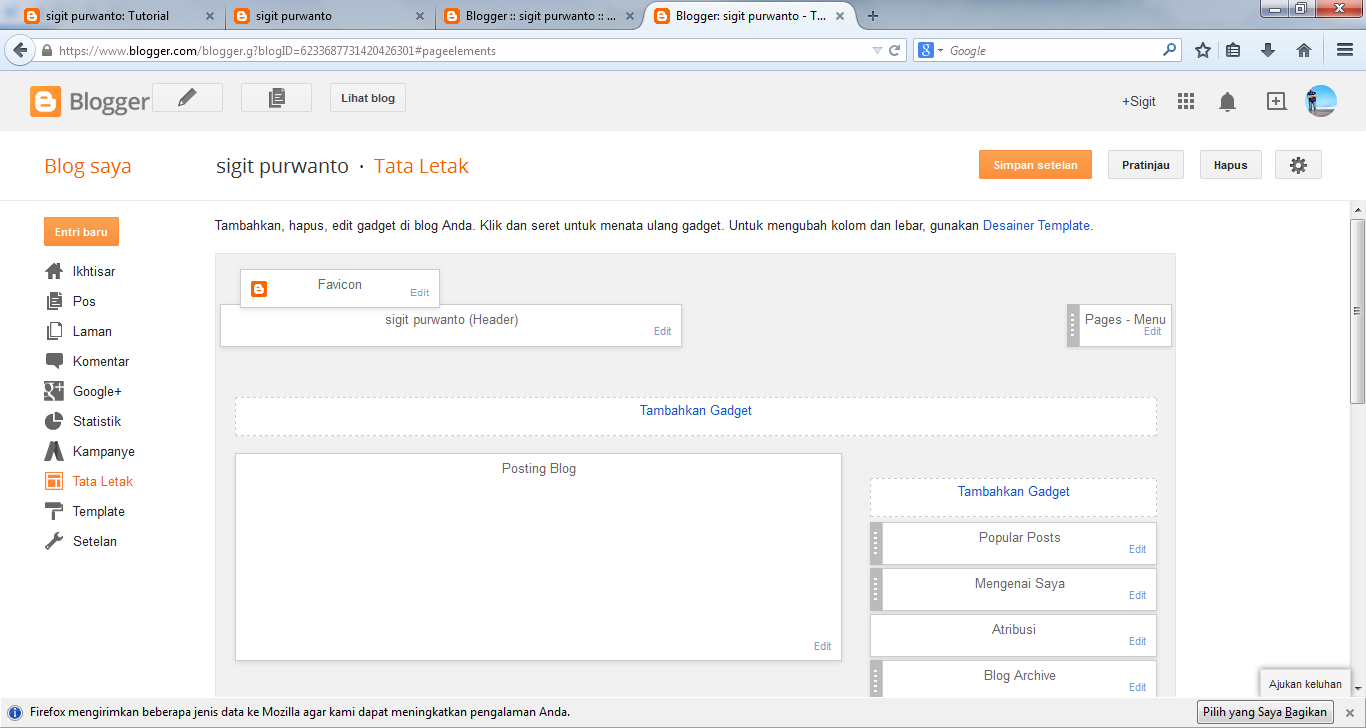Click the Google+ sidebar icon
Viewport: 1366px width, 728px height.
pos(54,391)
